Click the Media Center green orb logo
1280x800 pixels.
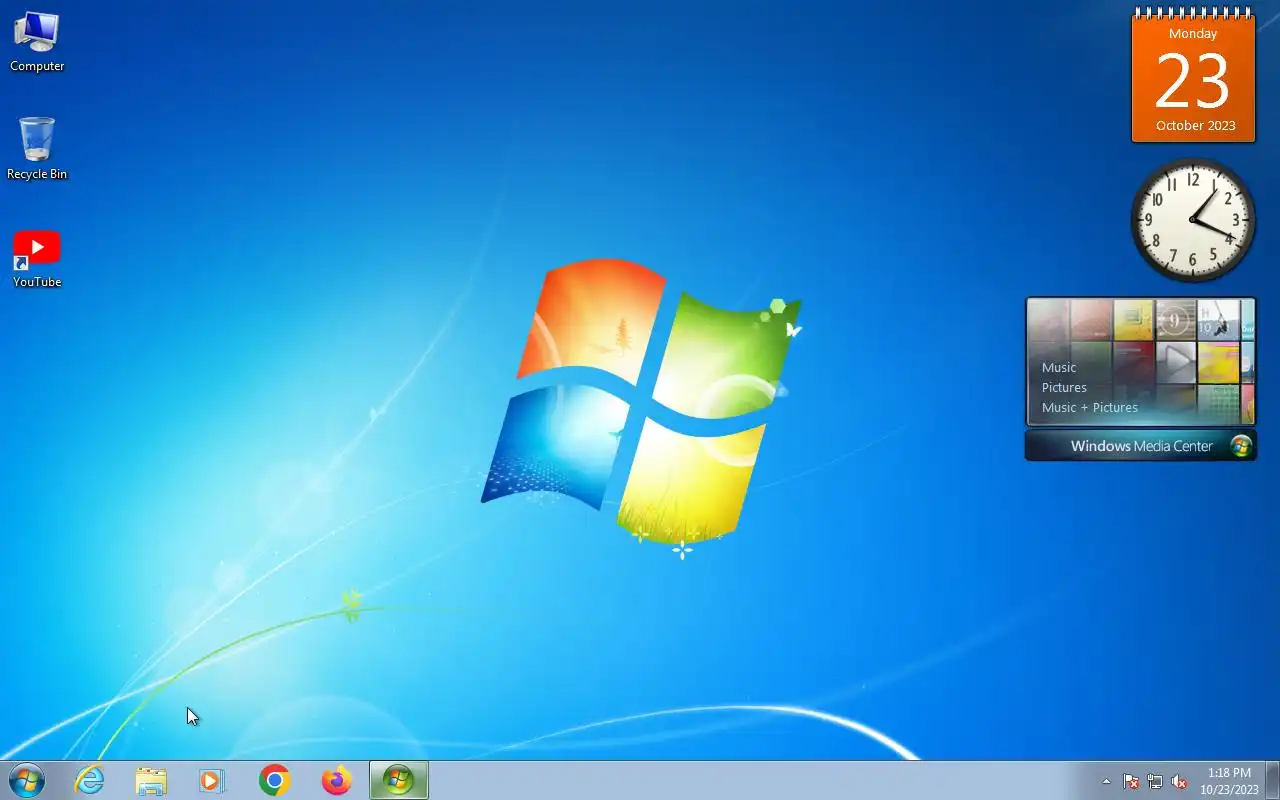(1241, 446)
